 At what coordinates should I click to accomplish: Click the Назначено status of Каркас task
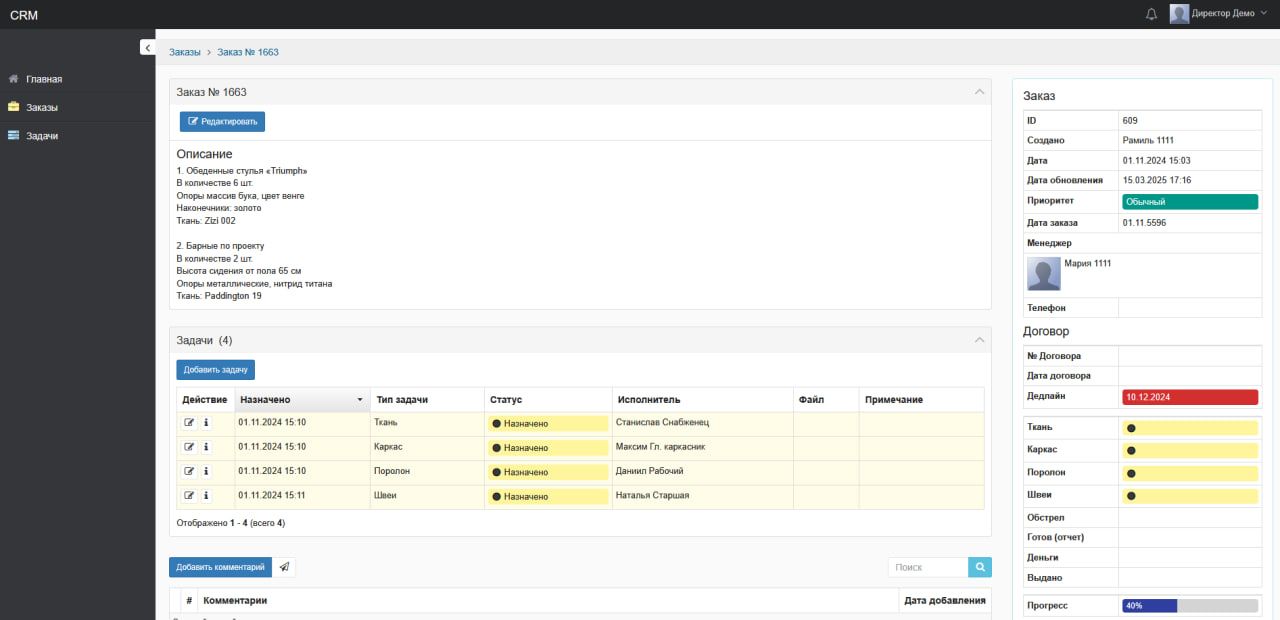[x=548, y=448]
